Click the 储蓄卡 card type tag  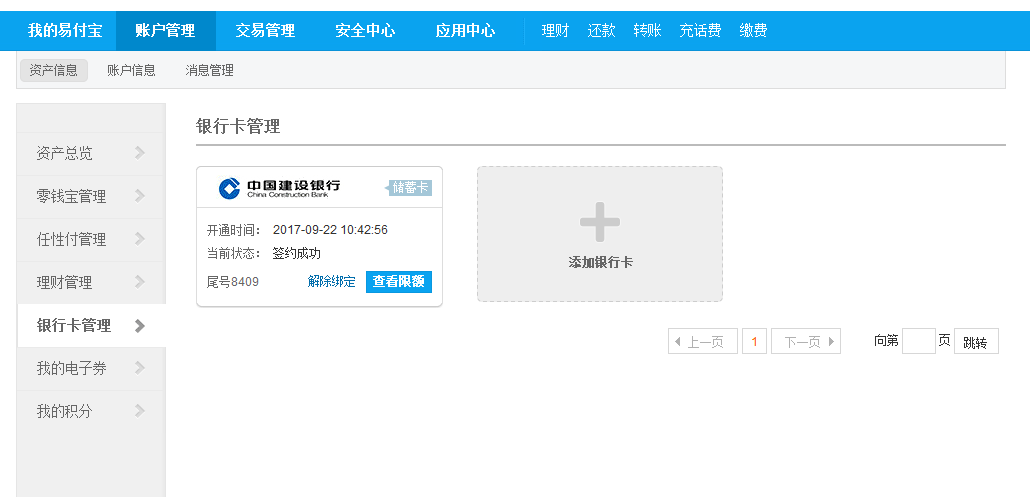409,188
